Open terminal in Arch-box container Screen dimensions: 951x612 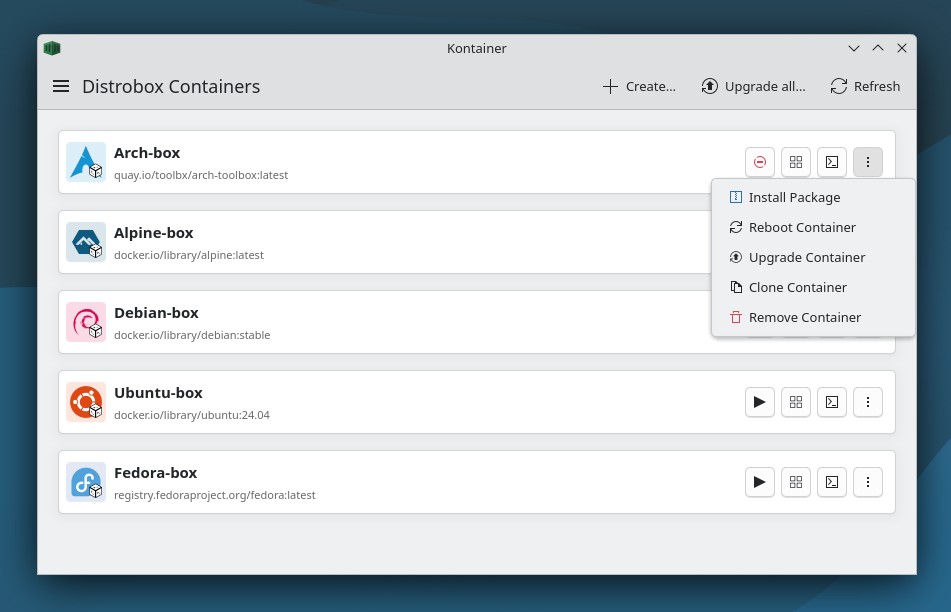(832, 162)
